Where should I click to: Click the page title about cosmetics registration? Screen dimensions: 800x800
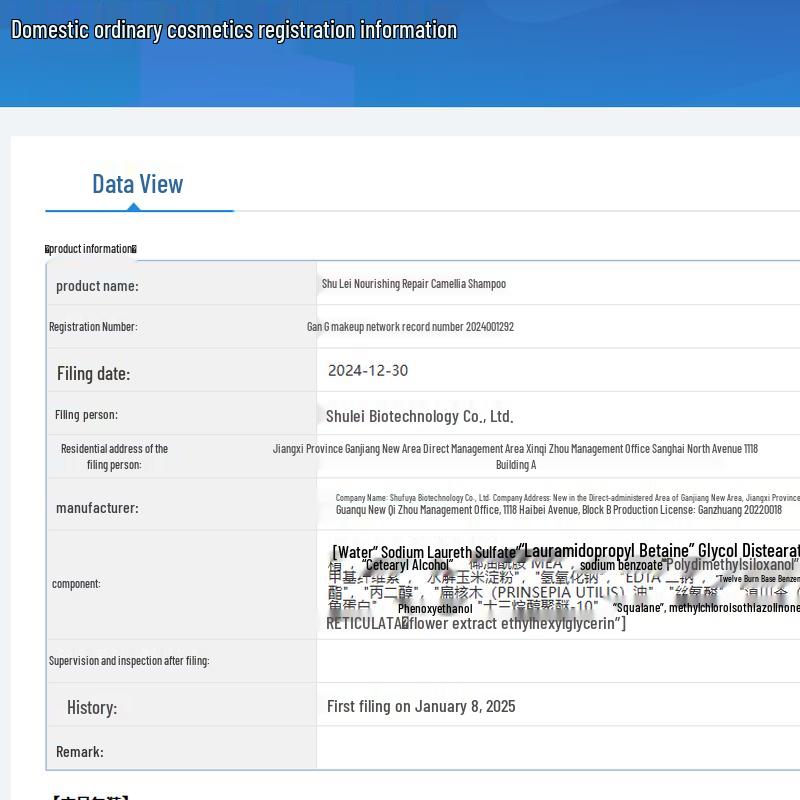point(234,30)
